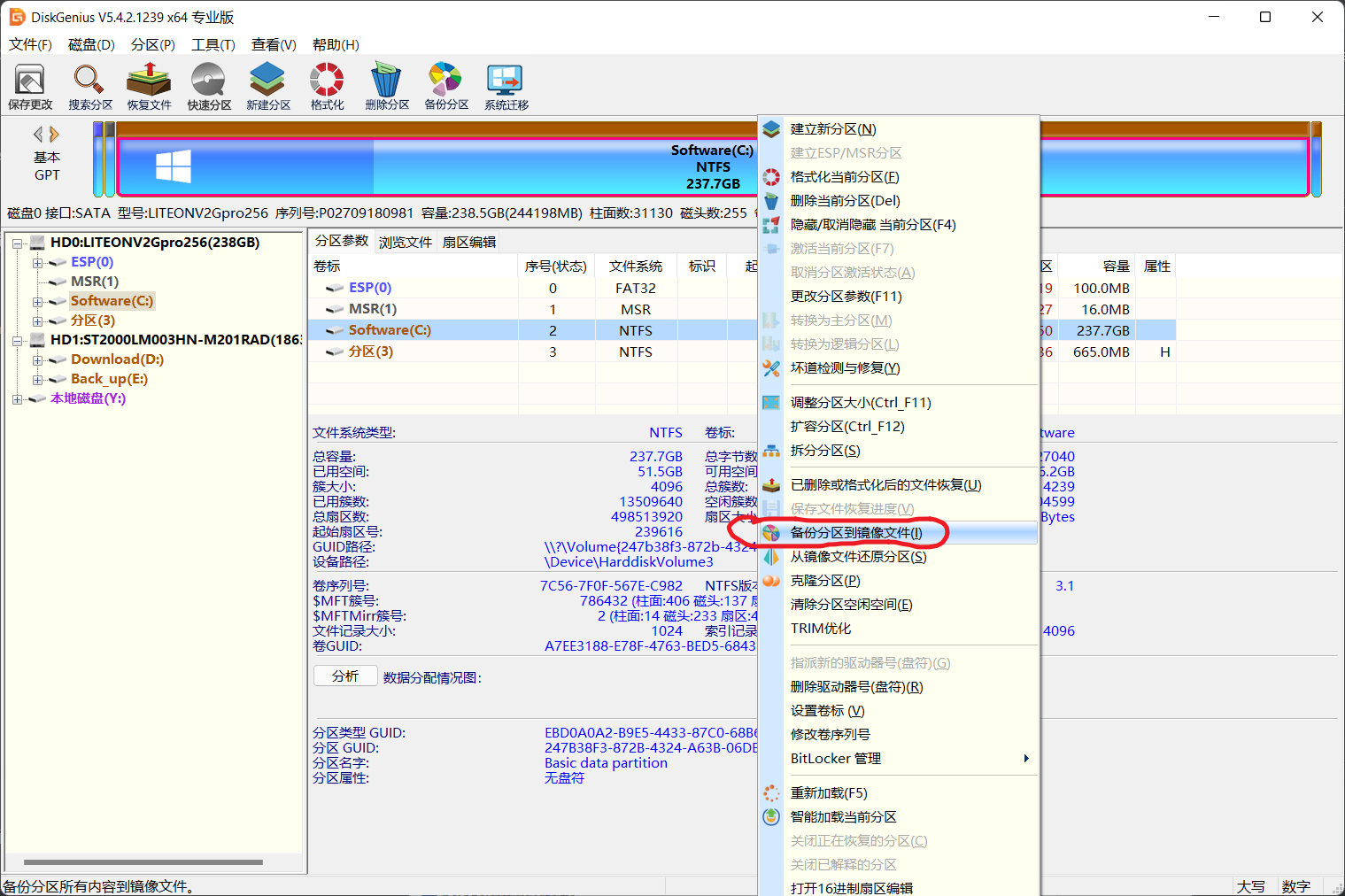Click the 格式化 format toolbar icon
The height and width of the screenshot is (896, 1345).
point(327,87)
